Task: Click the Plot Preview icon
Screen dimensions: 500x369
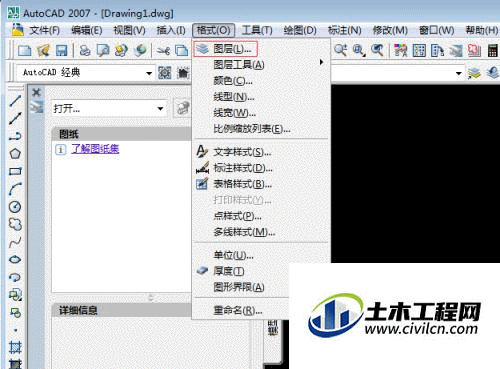Action: [103, 51]
